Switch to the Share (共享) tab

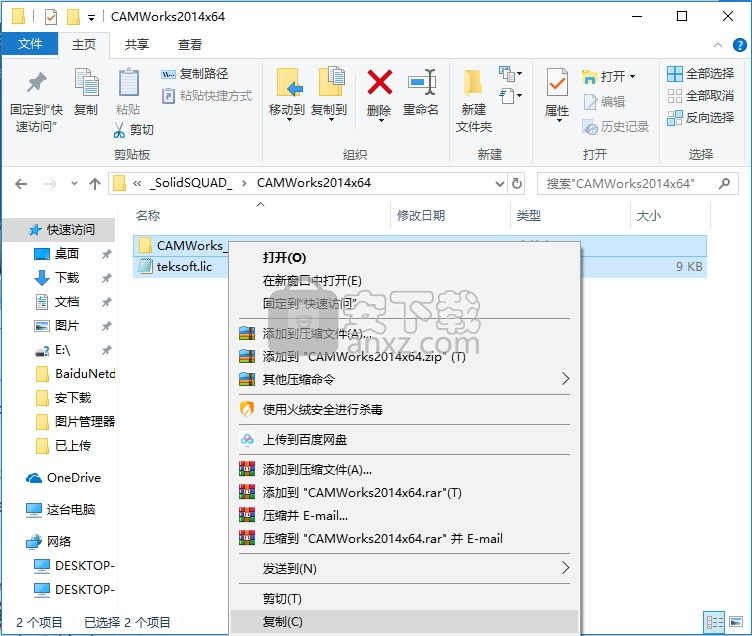pos(137,45)
